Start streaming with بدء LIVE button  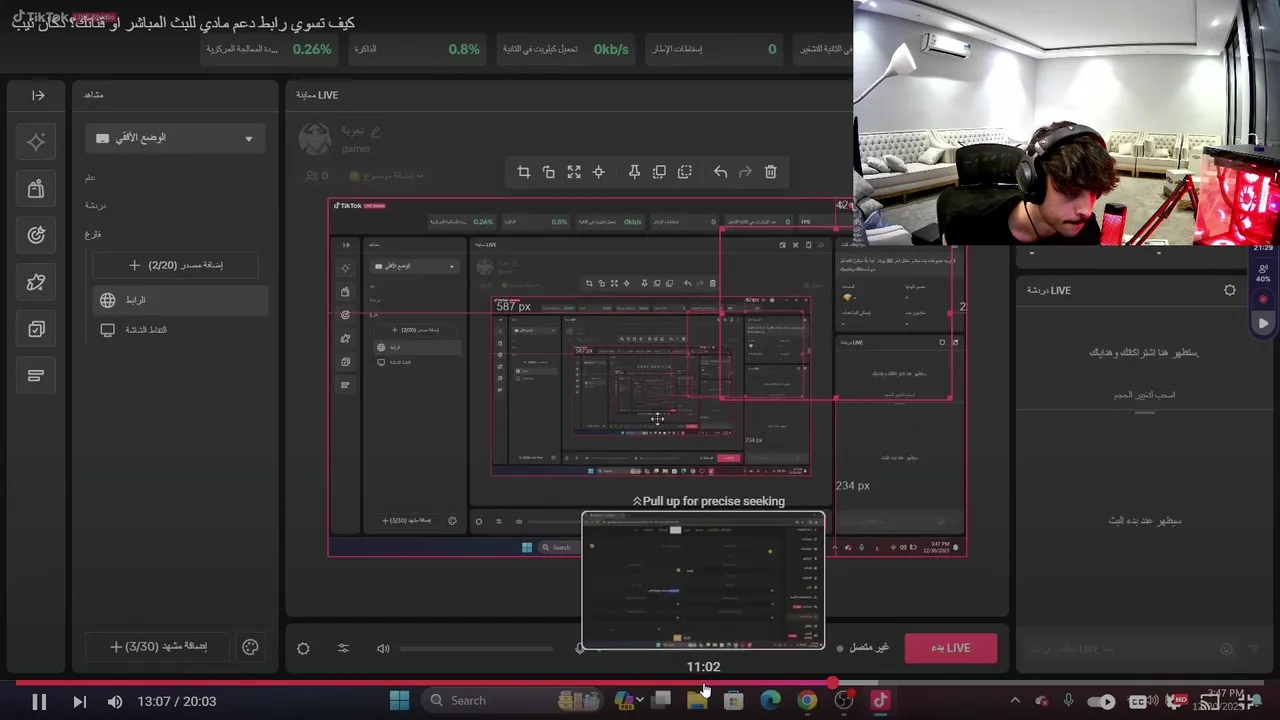pyautogui.click(x=950, y=648)
